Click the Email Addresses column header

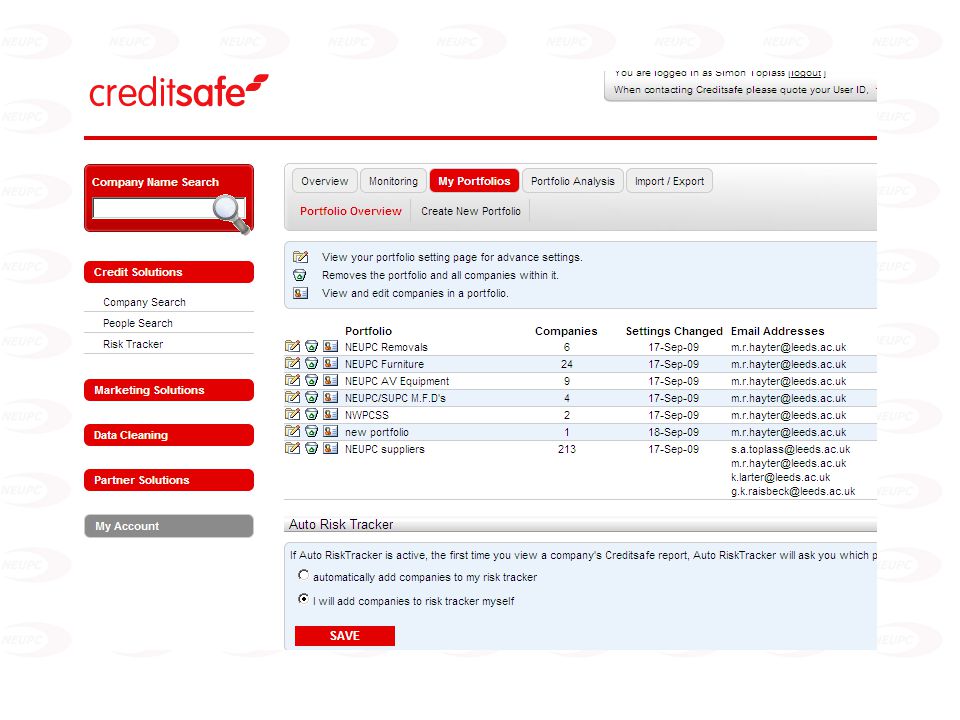point(778,331)
